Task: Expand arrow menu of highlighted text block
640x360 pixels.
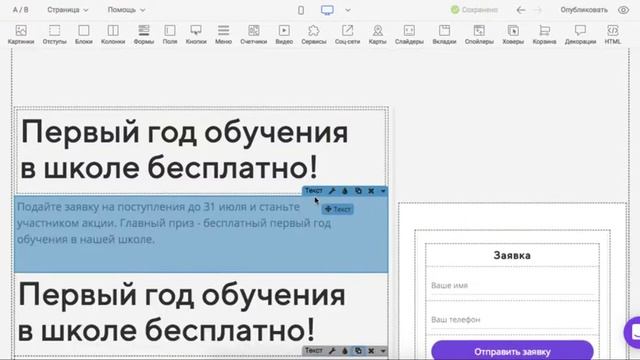Action: tap(383, 191)
